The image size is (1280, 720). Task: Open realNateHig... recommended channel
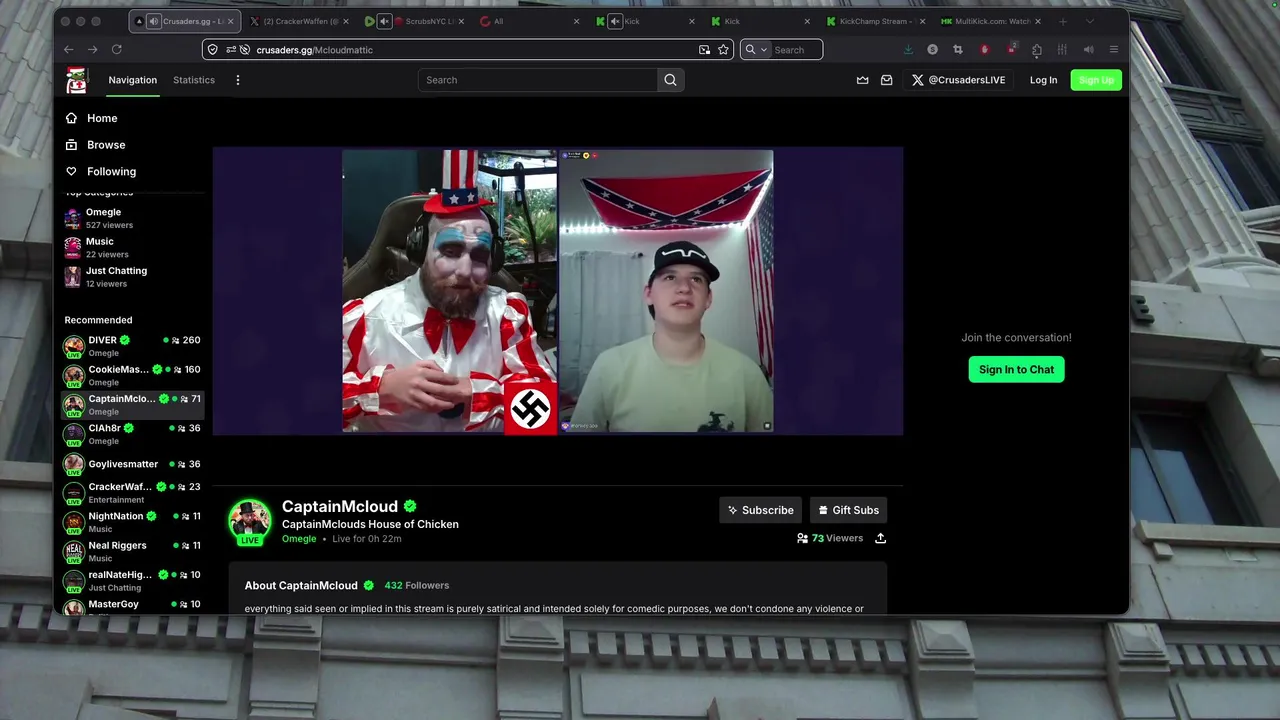[132, 581]
